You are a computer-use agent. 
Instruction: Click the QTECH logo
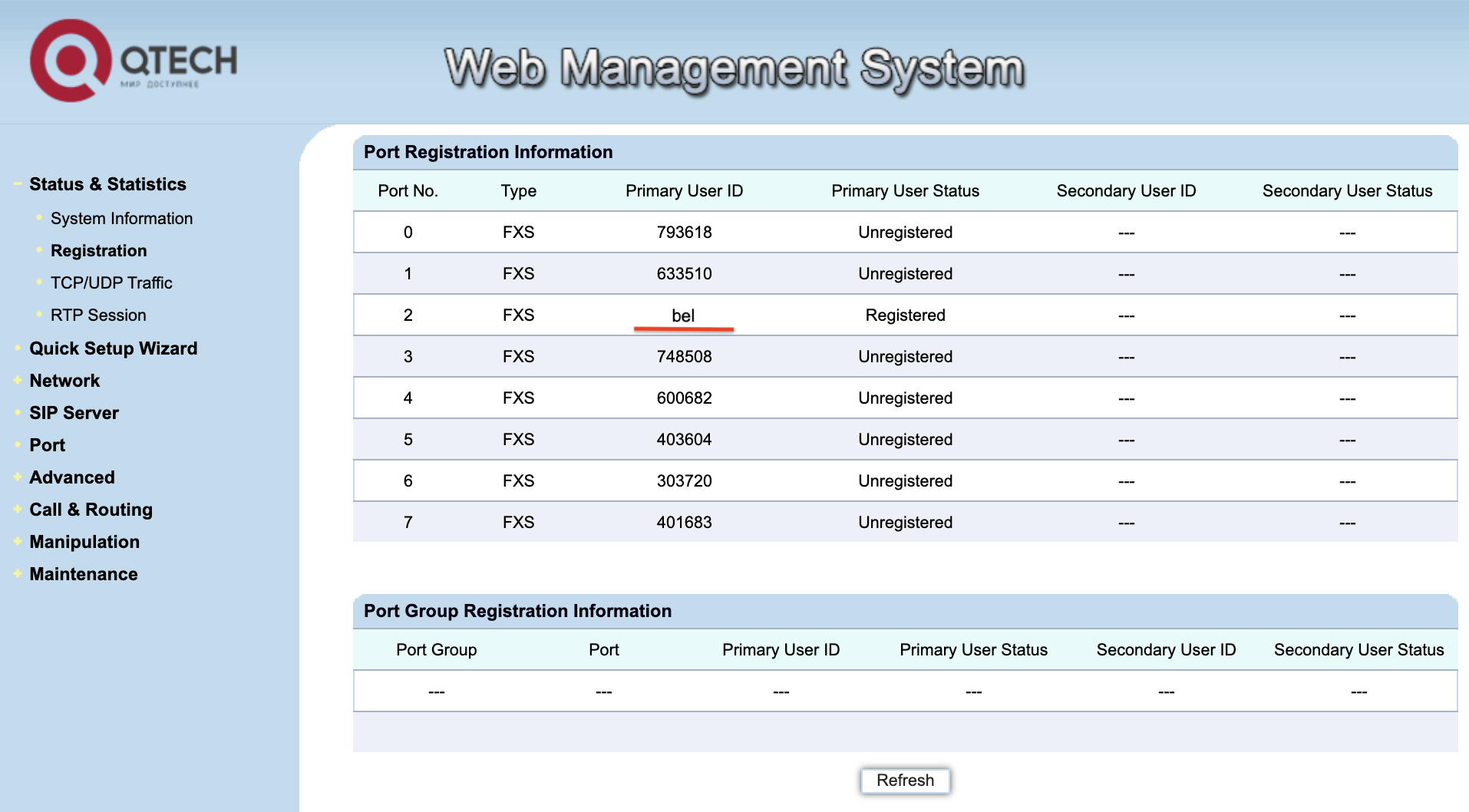(x=134, y=61)
